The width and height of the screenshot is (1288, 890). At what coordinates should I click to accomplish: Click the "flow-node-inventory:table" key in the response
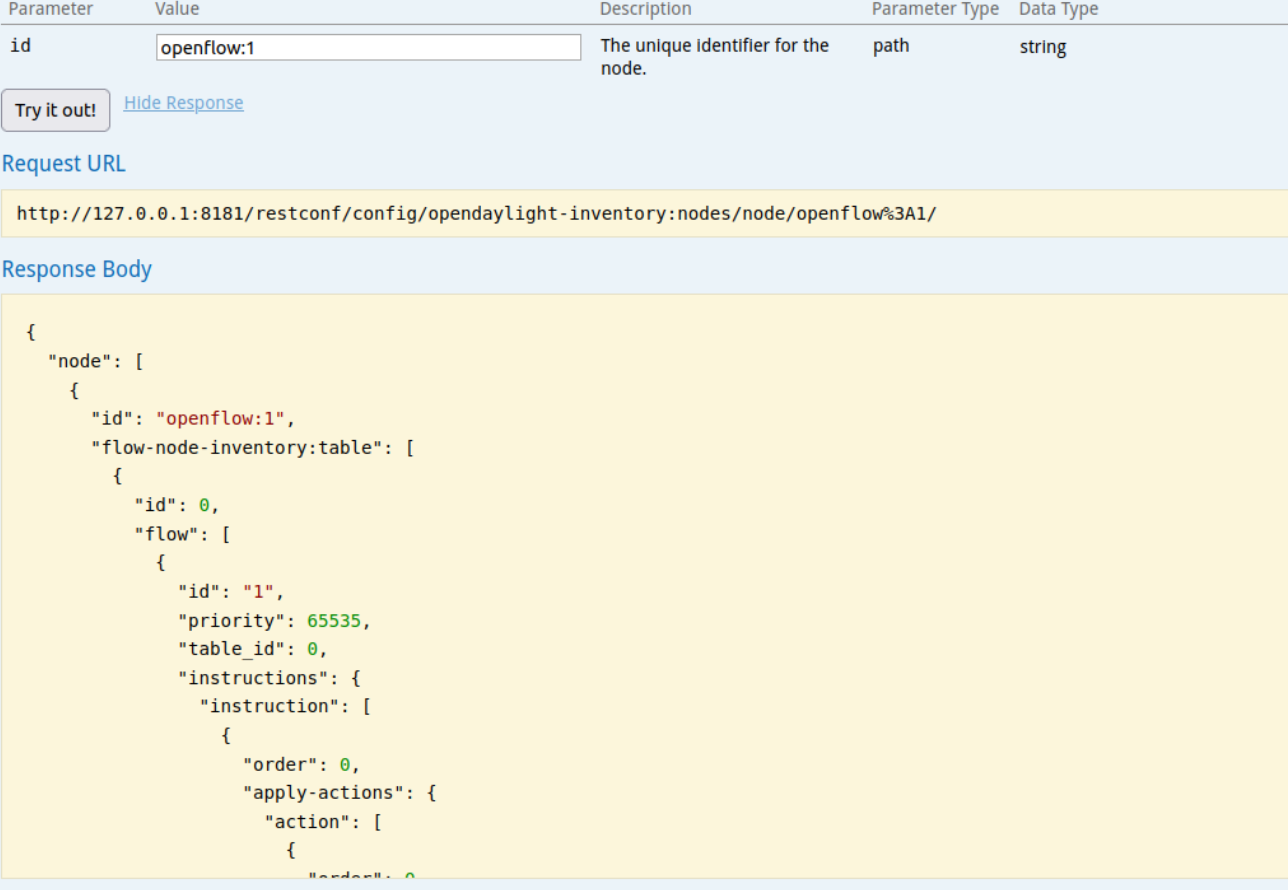[x=240, y=448]
